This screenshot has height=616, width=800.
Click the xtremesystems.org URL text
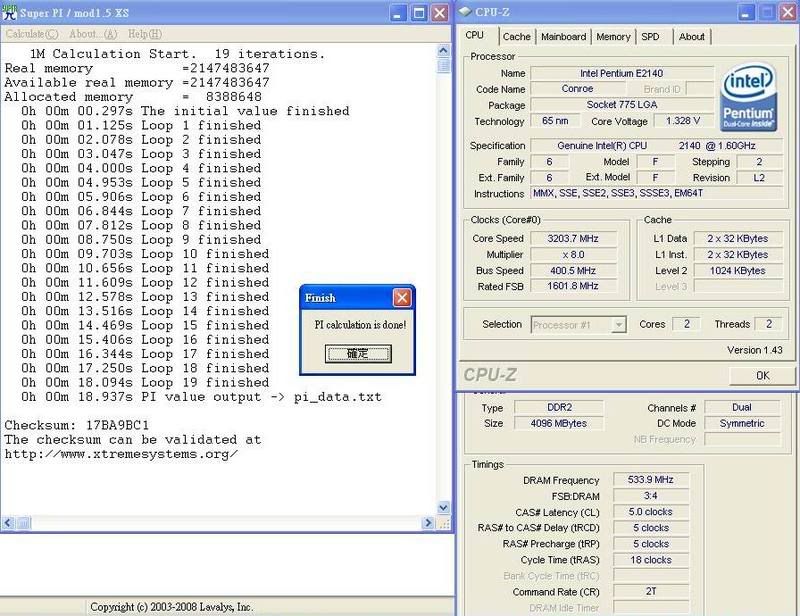(x=121, y=454)
